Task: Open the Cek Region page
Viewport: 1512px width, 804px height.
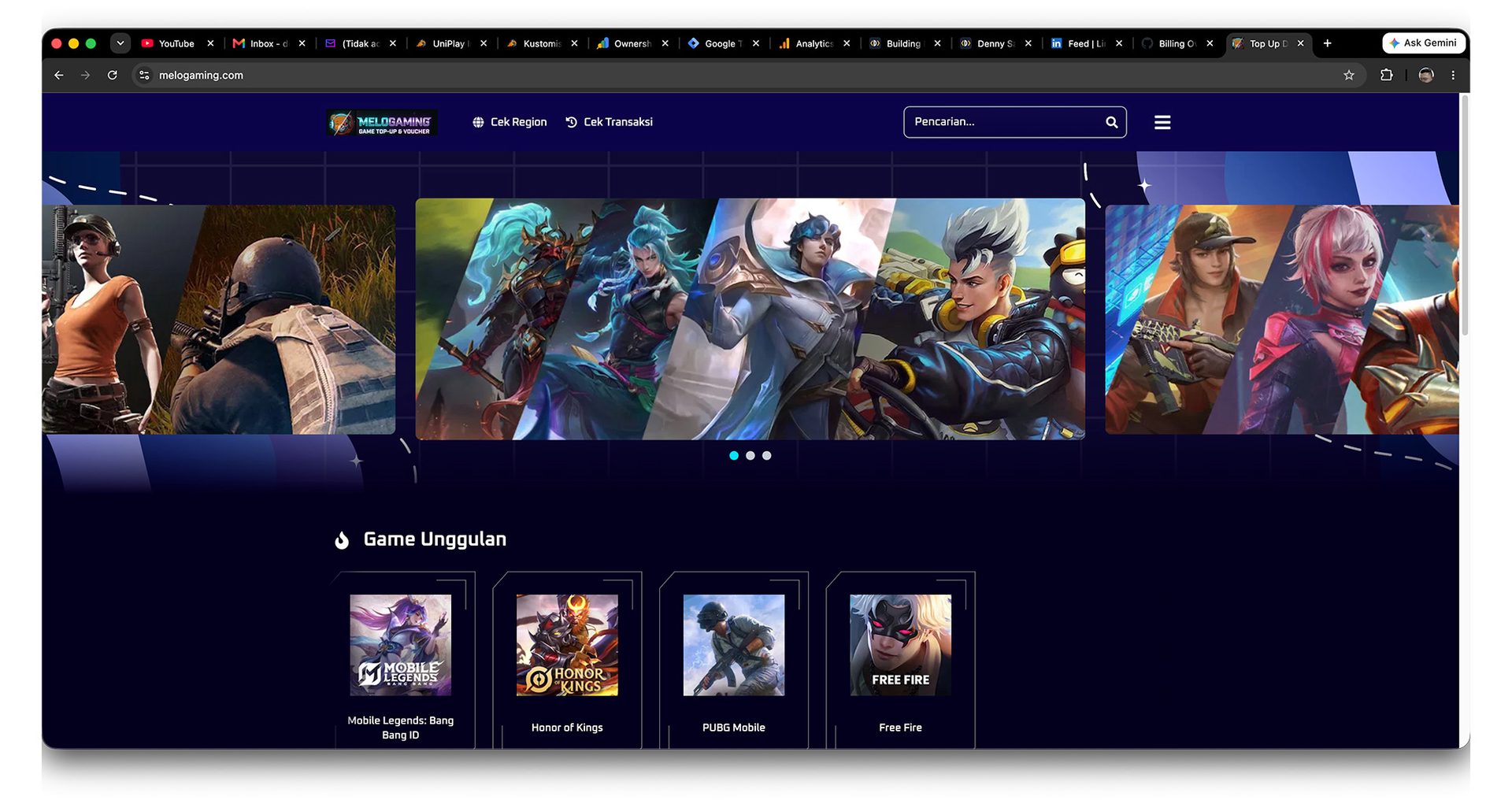Action: 510,122
